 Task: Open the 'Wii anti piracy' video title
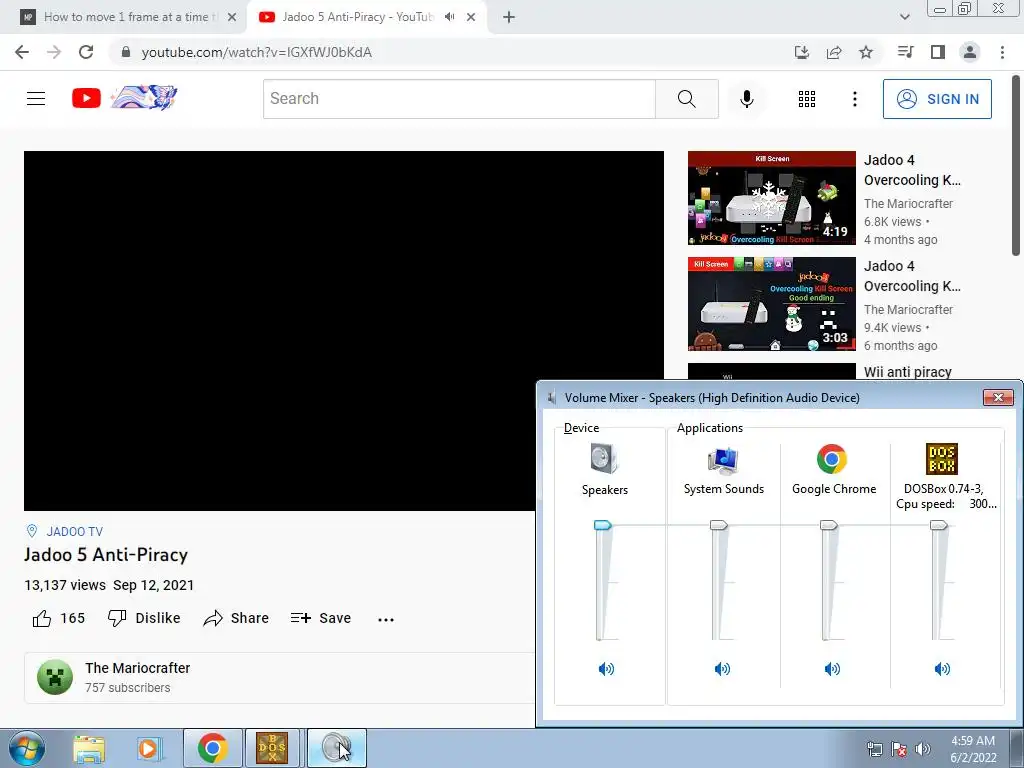click(x=907, y=372)
